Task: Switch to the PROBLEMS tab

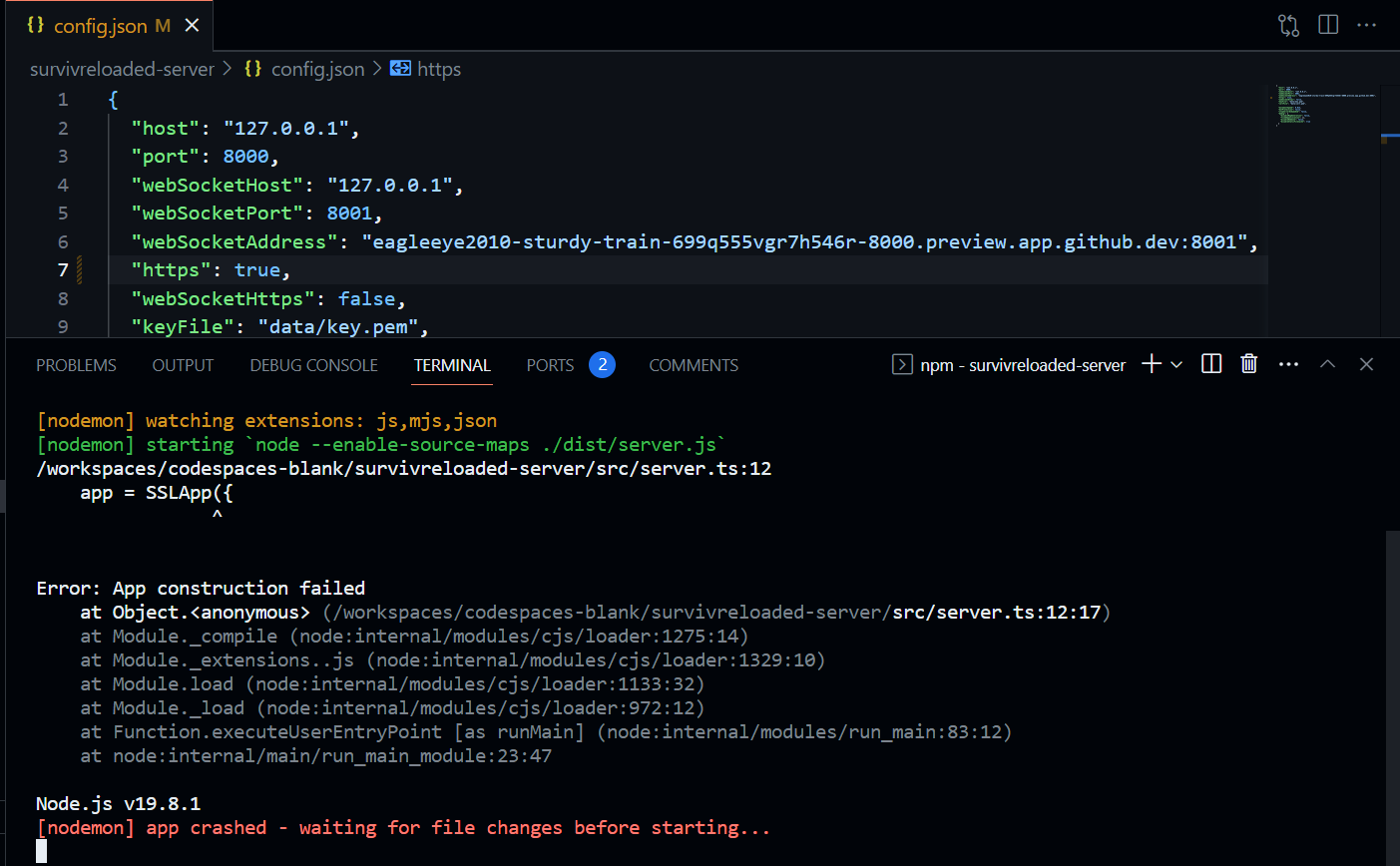Action: [x=76, y=365]
